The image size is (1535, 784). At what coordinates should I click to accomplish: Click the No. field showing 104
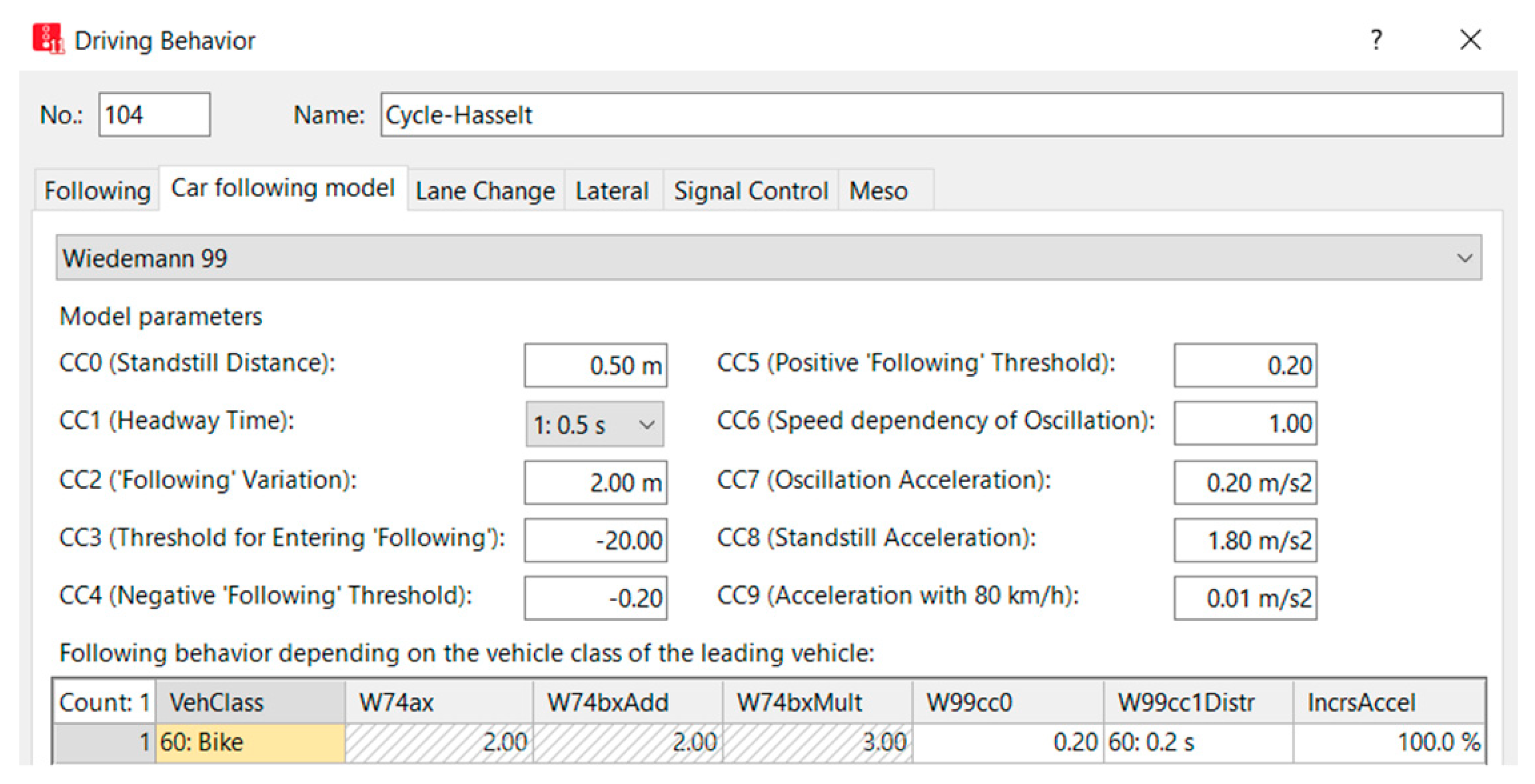155,114
